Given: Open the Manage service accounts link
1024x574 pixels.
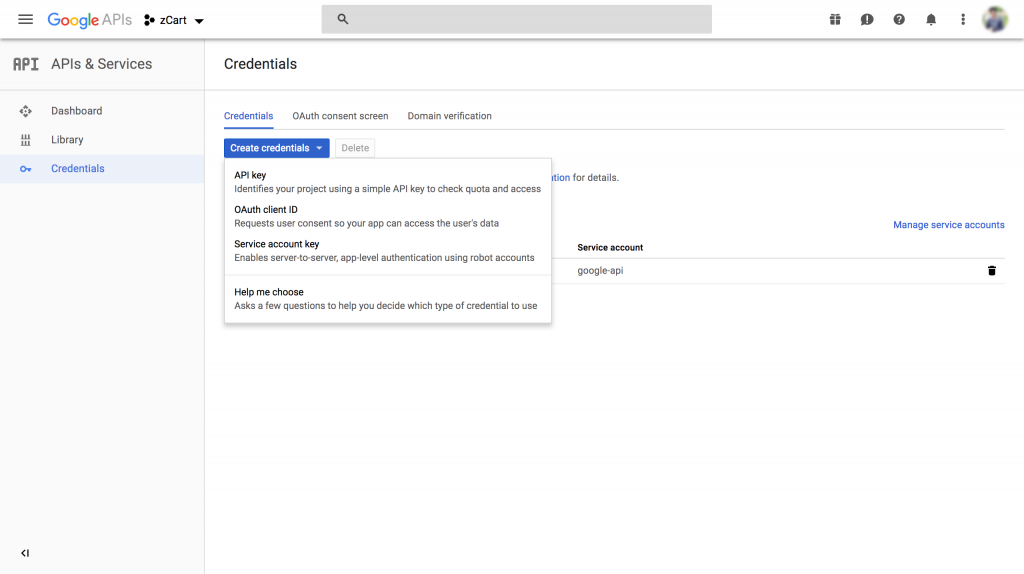Looking at the screenshot, I should [x=948, y=225].
